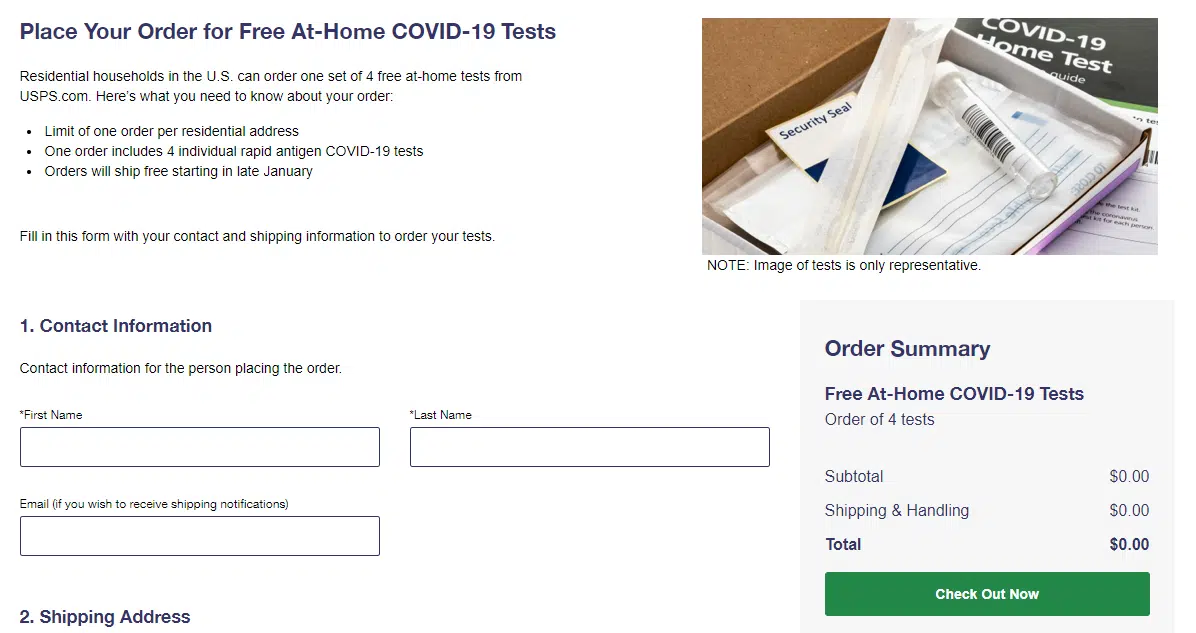Click the Subtotal row in Order Summary
This screenshot has height=633, width=1196.
[853, 476]
